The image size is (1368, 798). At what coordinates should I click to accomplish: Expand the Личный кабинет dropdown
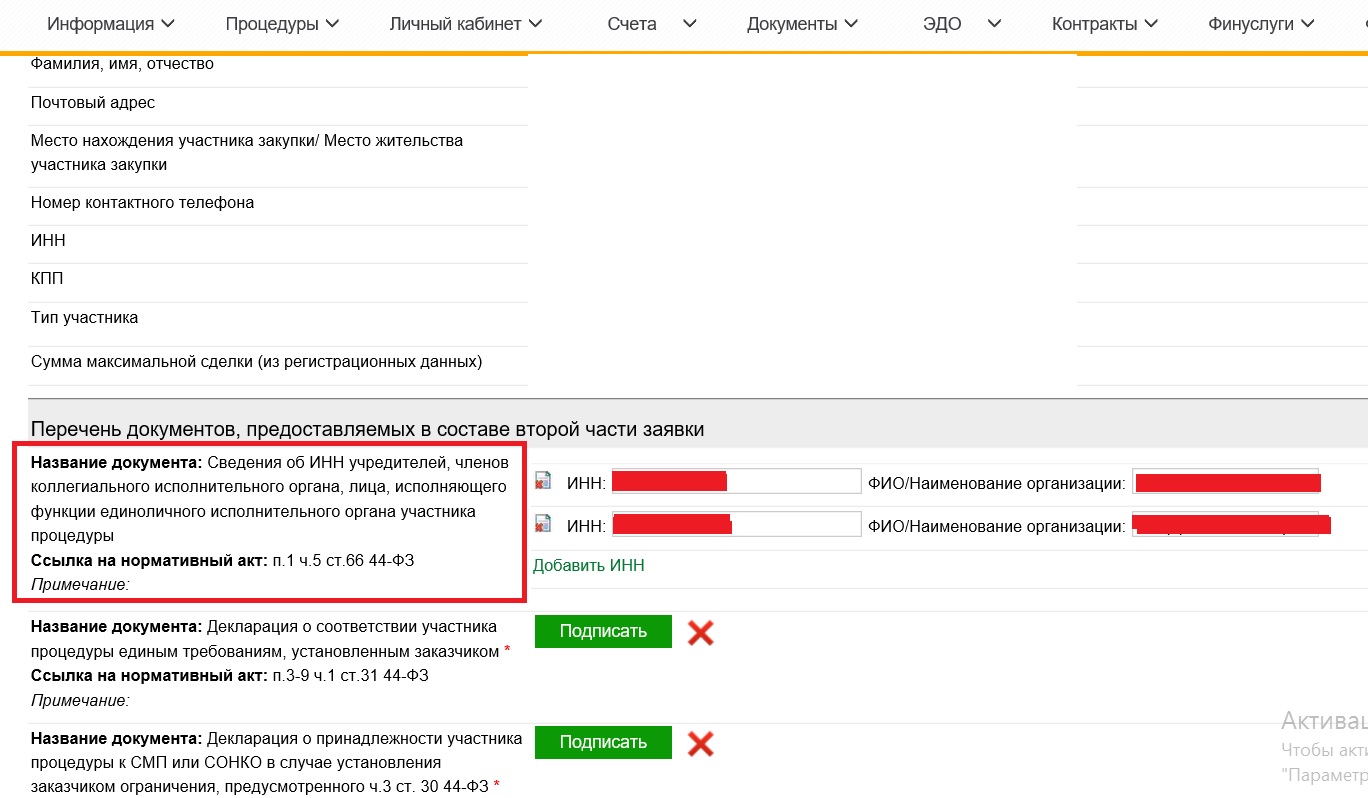click(x=465, y=24)
